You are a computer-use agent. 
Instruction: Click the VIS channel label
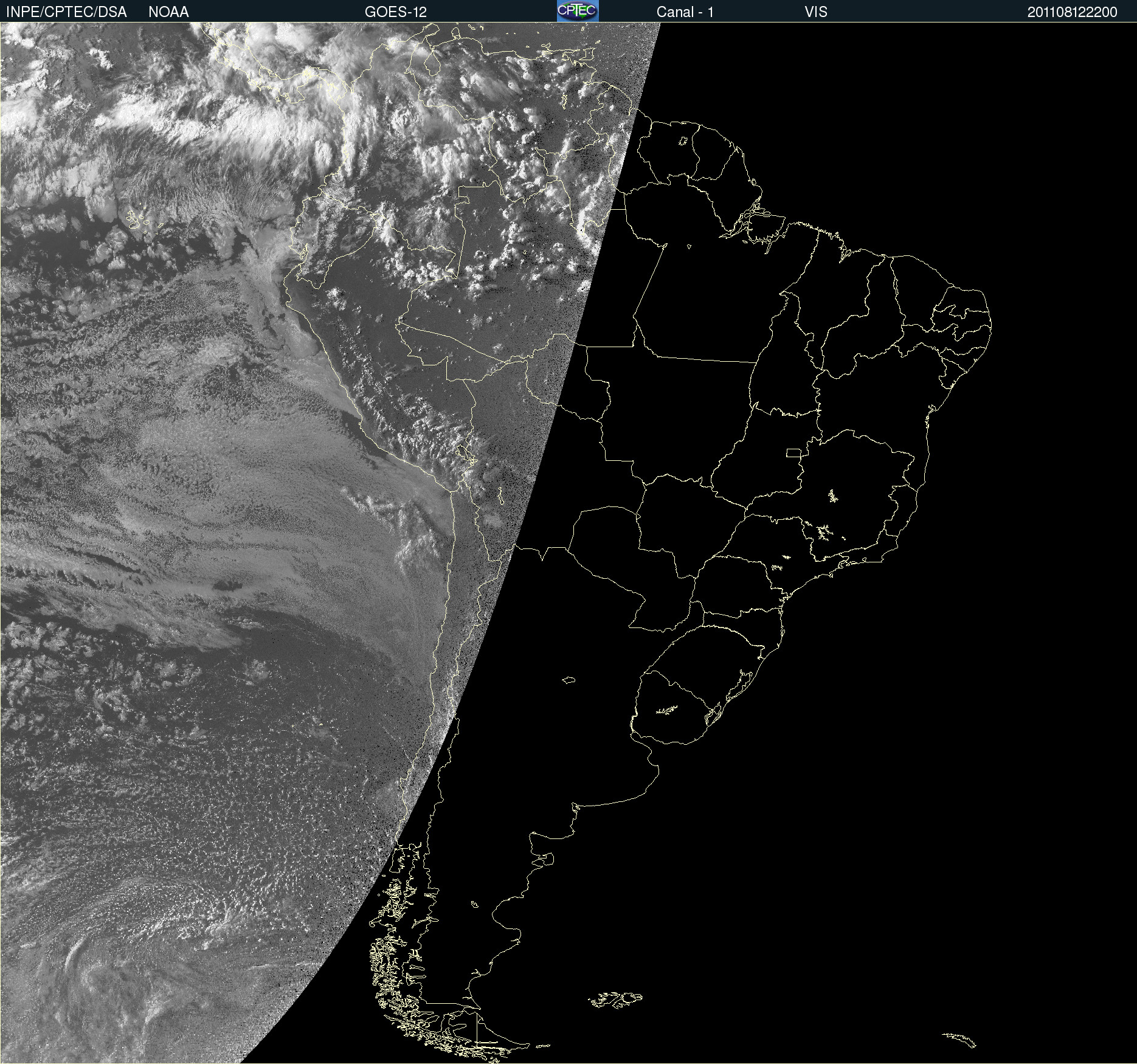(x=815, y=12)
